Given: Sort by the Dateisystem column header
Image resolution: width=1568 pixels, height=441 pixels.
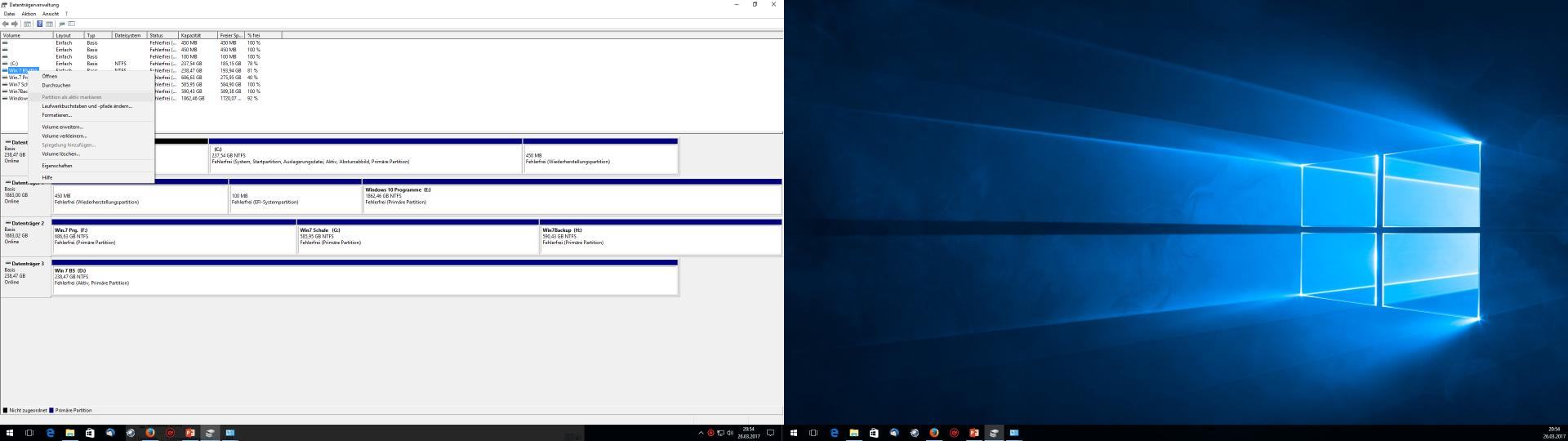Looking at the screenshot, I should (130, 35).
